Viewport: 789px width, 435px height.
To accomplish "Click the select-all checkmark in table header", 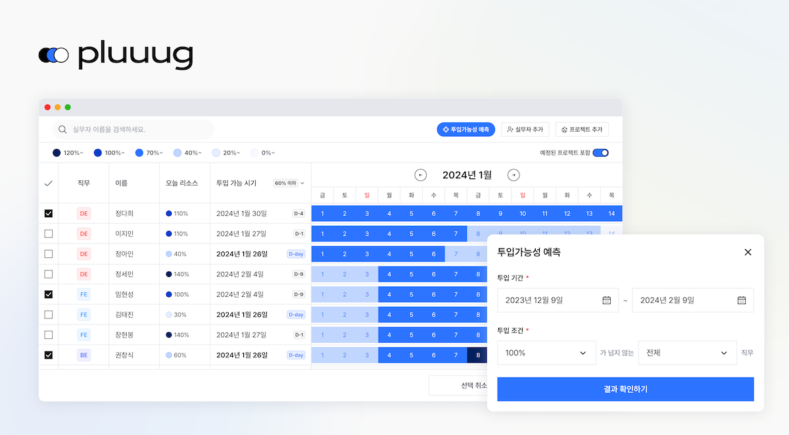I will pos(48,183).
